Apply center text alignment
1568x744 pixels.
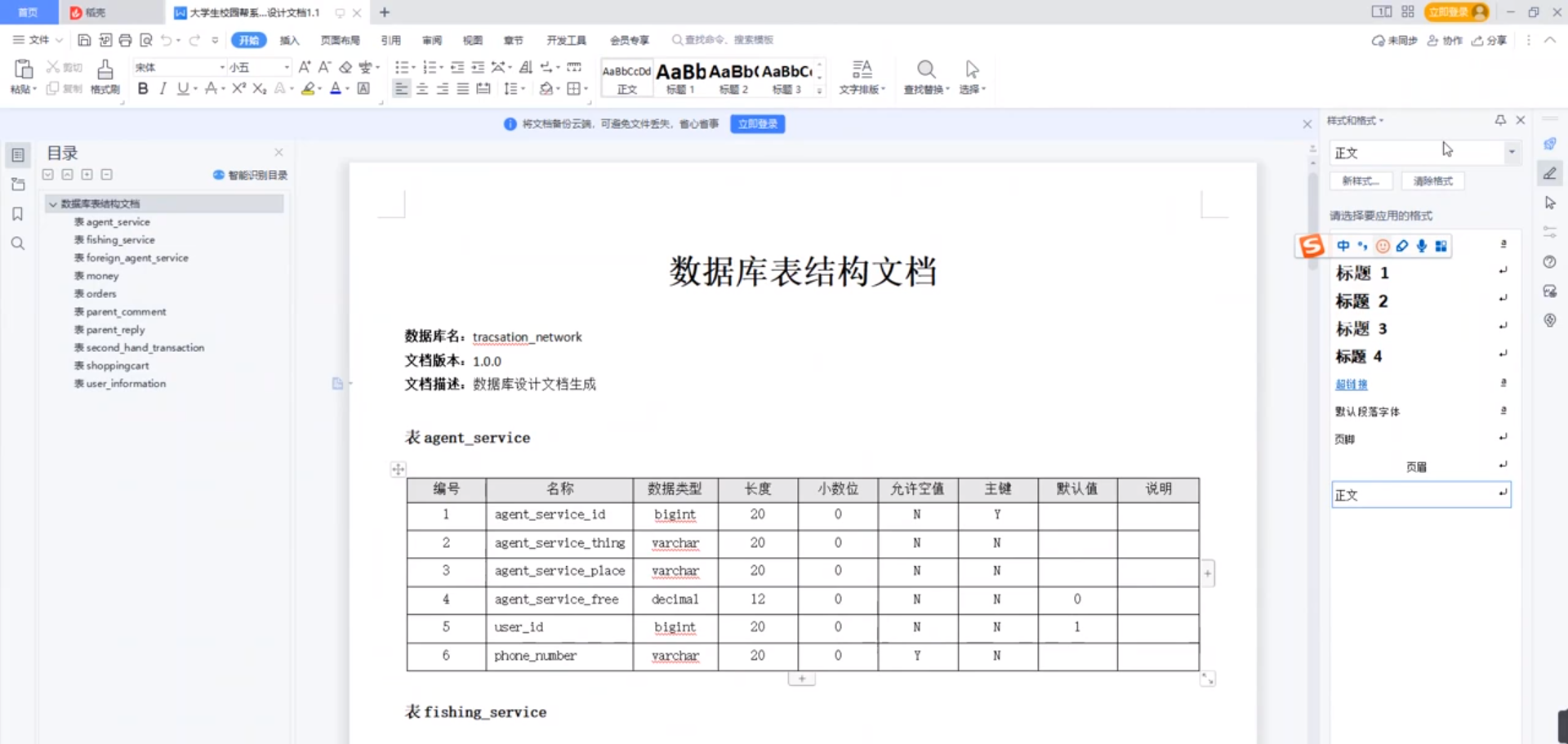coord(422,88)
